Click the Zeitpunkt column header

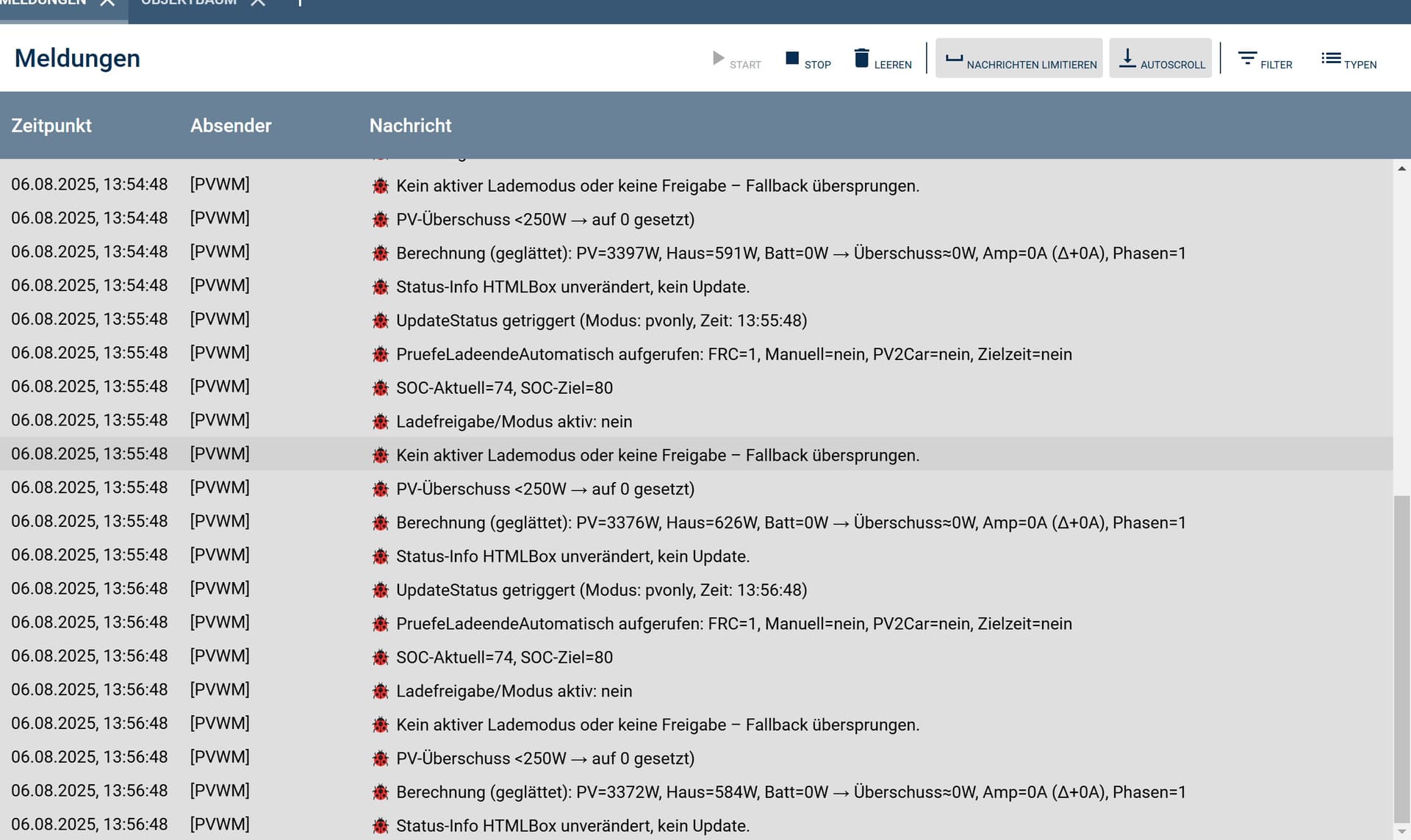coord(51,126)
